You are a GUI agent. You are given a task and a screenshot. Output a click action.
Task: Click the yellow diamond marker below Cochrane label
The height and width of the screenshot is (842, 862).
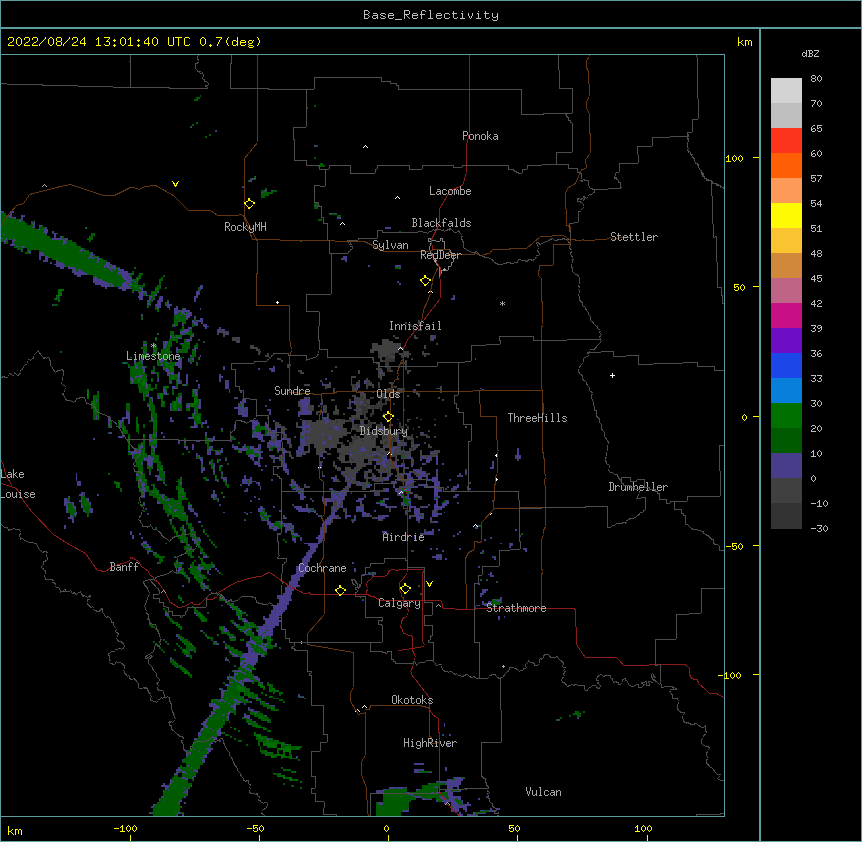[x=340, y=590]
